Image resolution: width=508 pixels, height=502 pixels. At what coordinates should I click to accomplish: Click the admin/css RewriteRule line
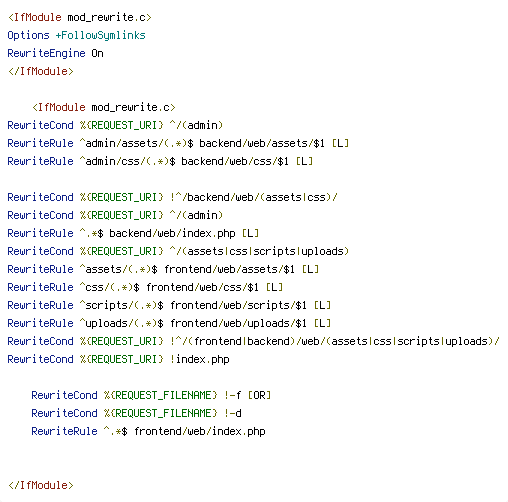coord(160,161)
